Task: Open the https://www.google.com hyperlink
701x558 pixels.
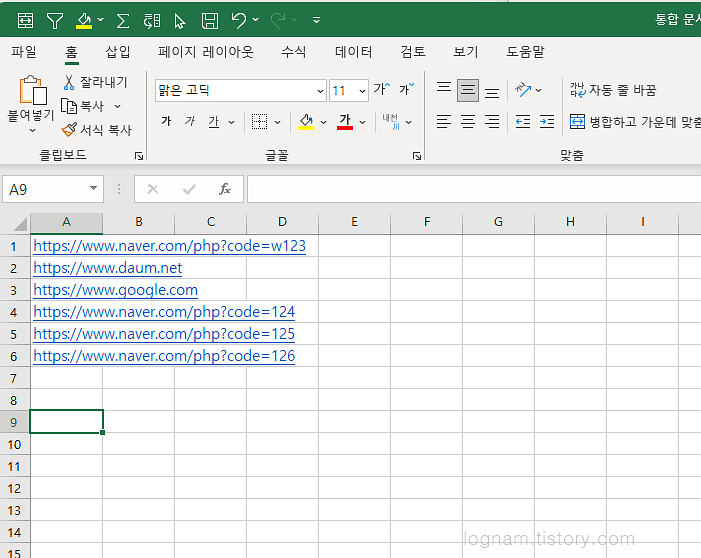Action: (115, 290)
